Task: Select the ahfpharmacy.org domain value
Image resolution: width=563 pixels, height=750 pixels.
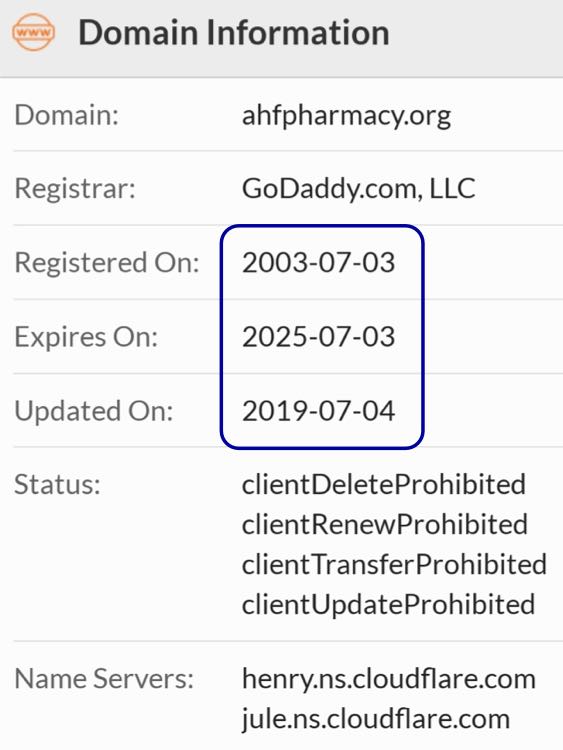Action: 346,116
